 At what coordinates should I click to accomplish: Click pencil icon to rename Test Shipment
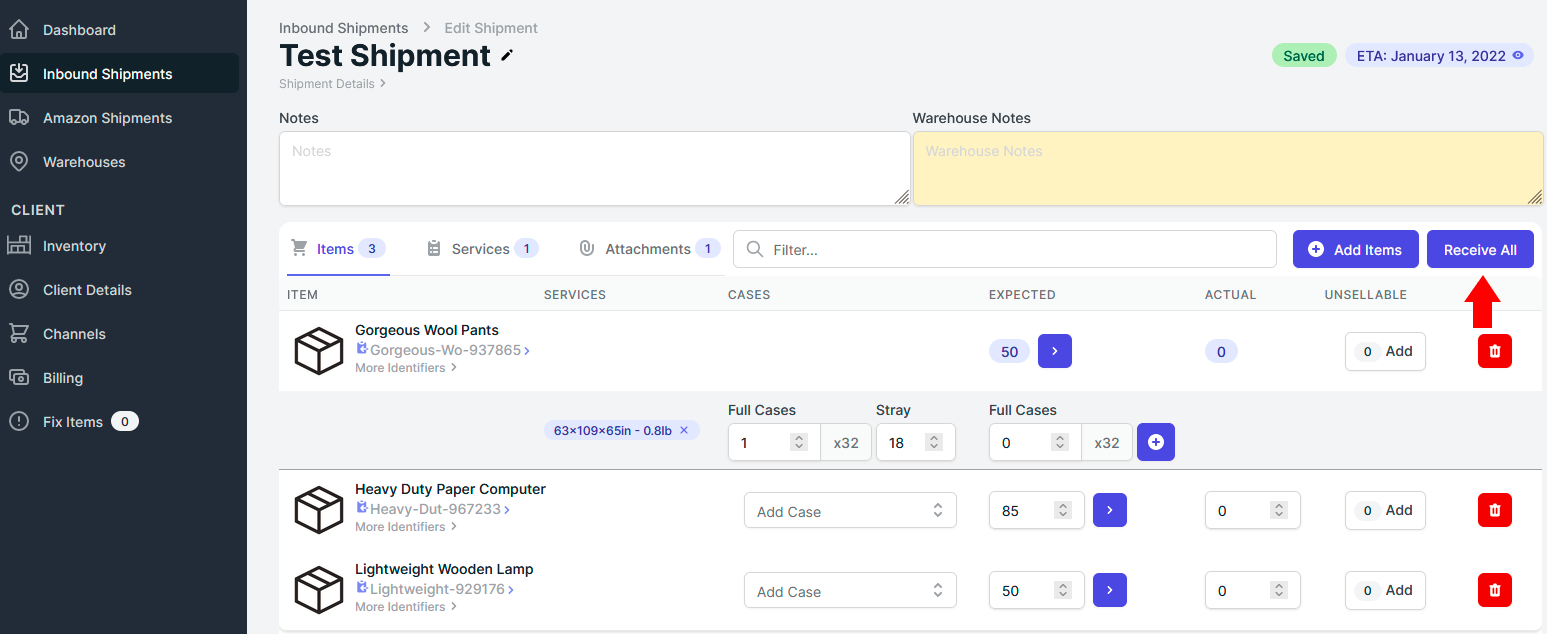pyautogui.click(x=507, y=56)
